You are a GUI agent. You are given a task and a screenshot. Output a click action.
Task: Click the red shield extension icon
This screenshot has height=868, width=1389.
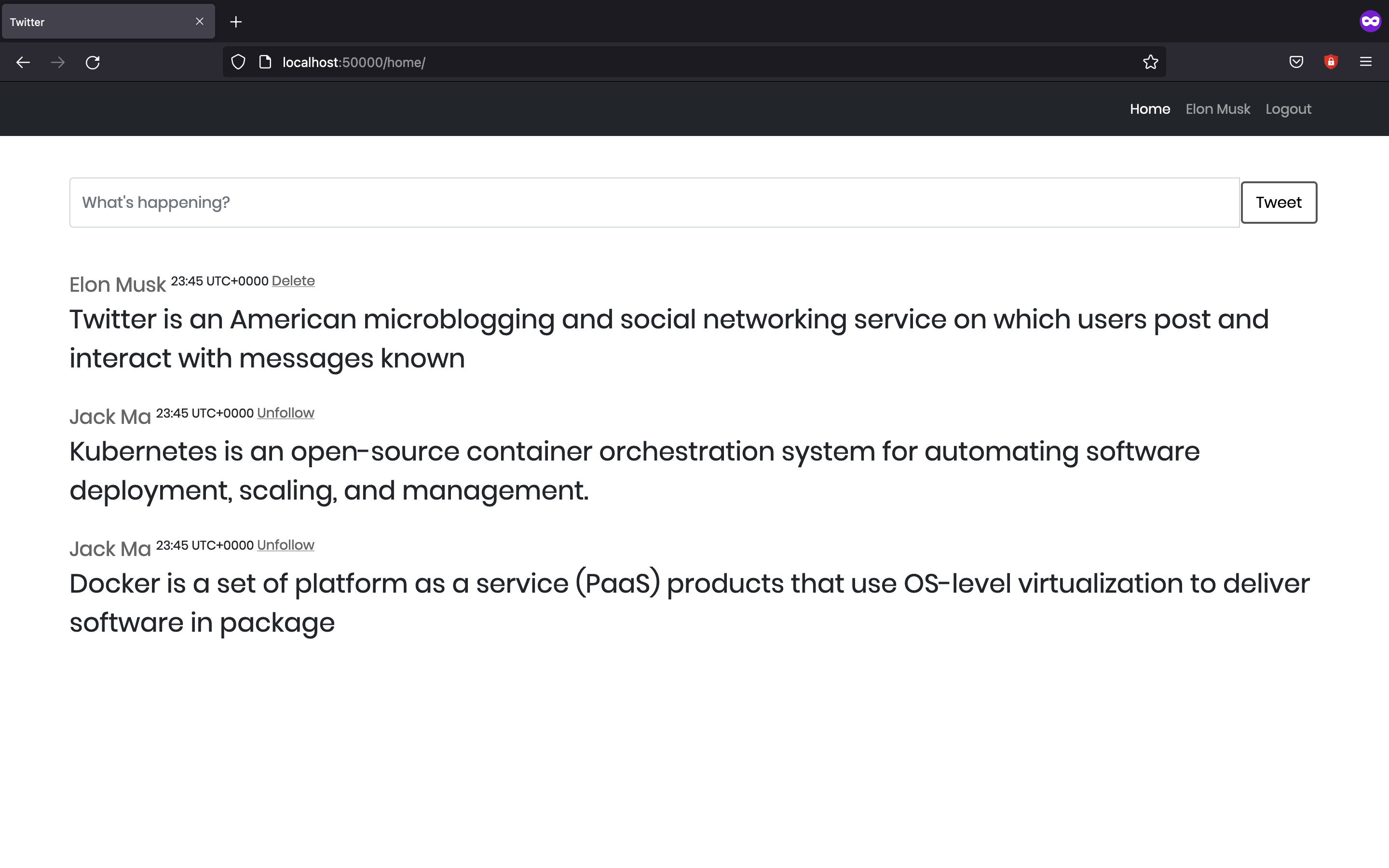[x=1331, y=62]
